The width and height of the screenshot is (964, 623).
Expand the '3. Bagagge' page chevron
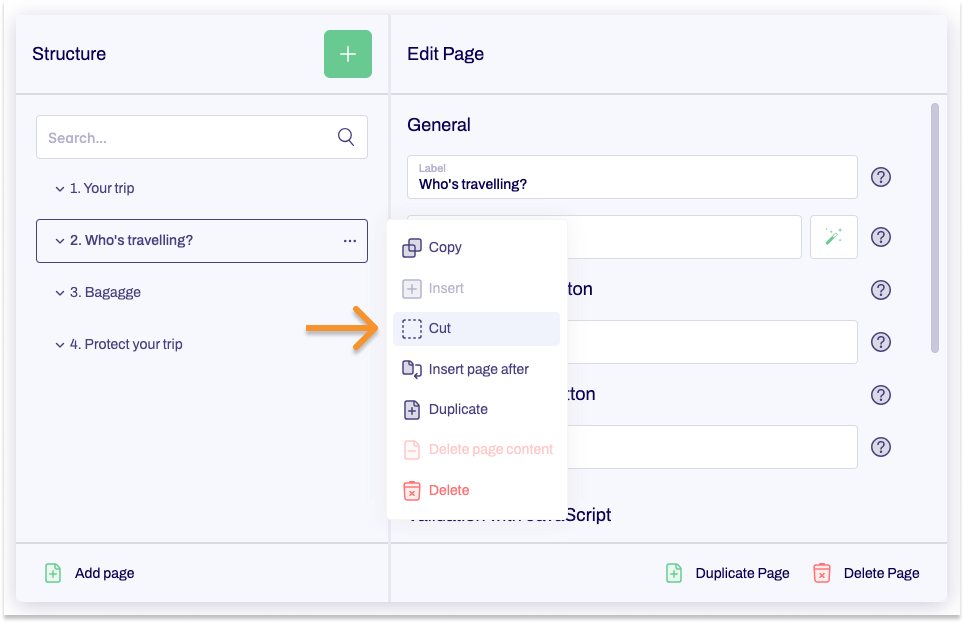click(x=60, y=292)
